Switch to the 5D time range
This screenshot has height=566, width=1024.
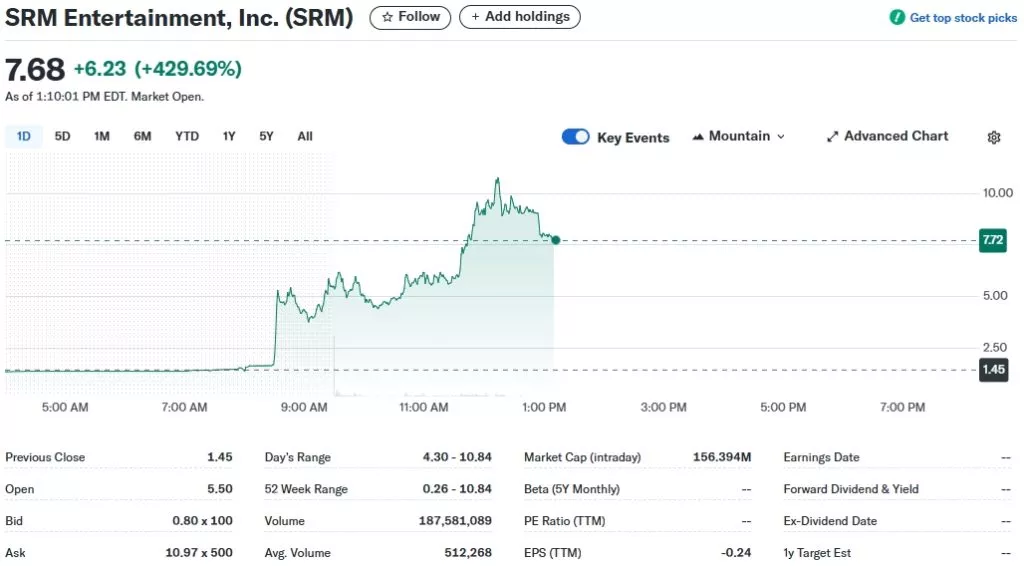click(62, 136)
